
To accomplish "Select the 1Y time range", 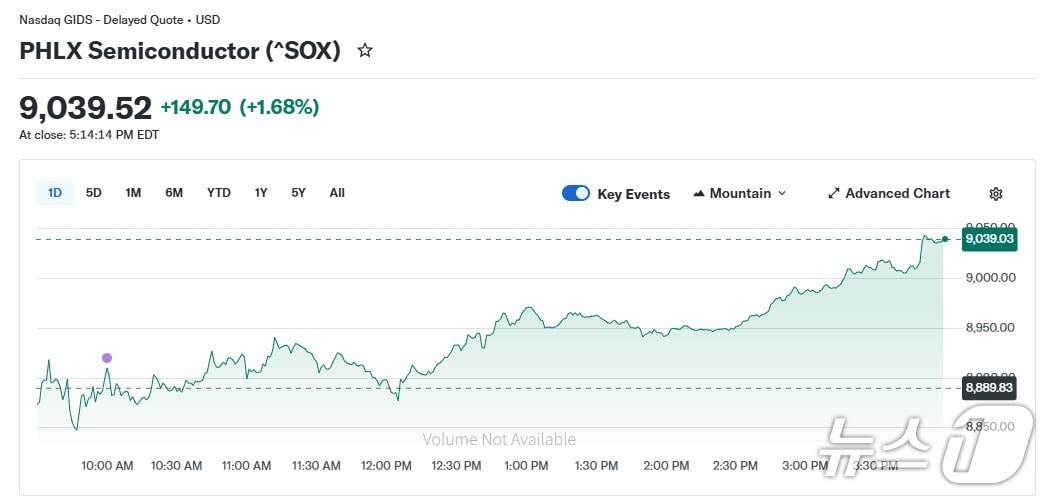I will pos(261,193).
